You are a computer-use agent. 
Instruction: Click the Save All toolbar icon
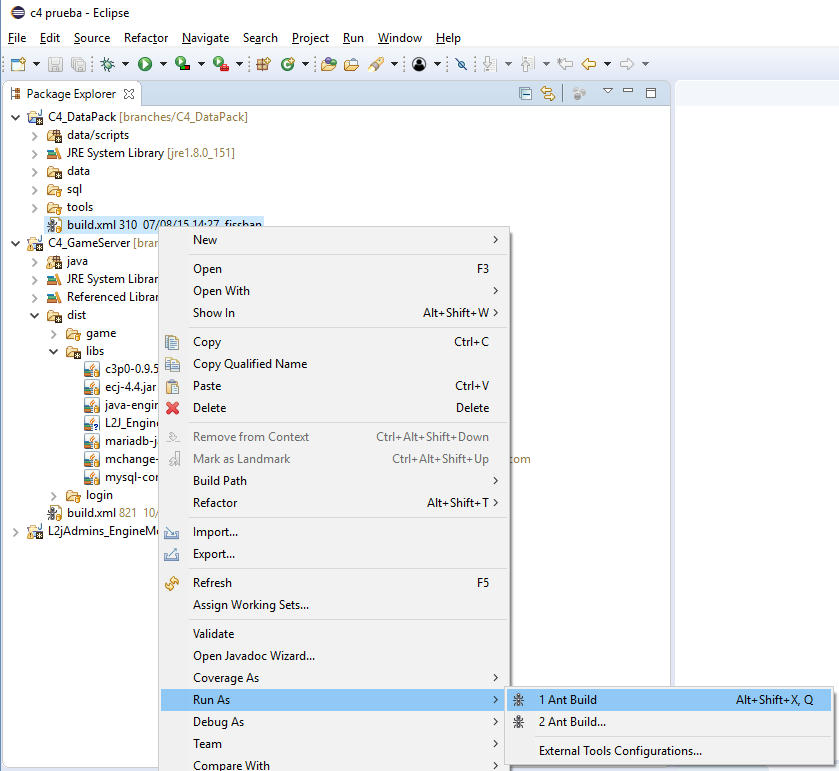point(79,64)
